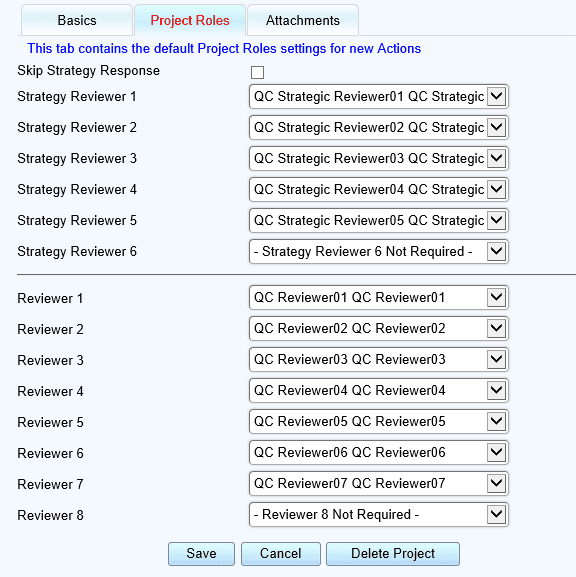Screen dimensions: 576x577
Task: Click the Delete Project button
Action: tap(393, 553)
